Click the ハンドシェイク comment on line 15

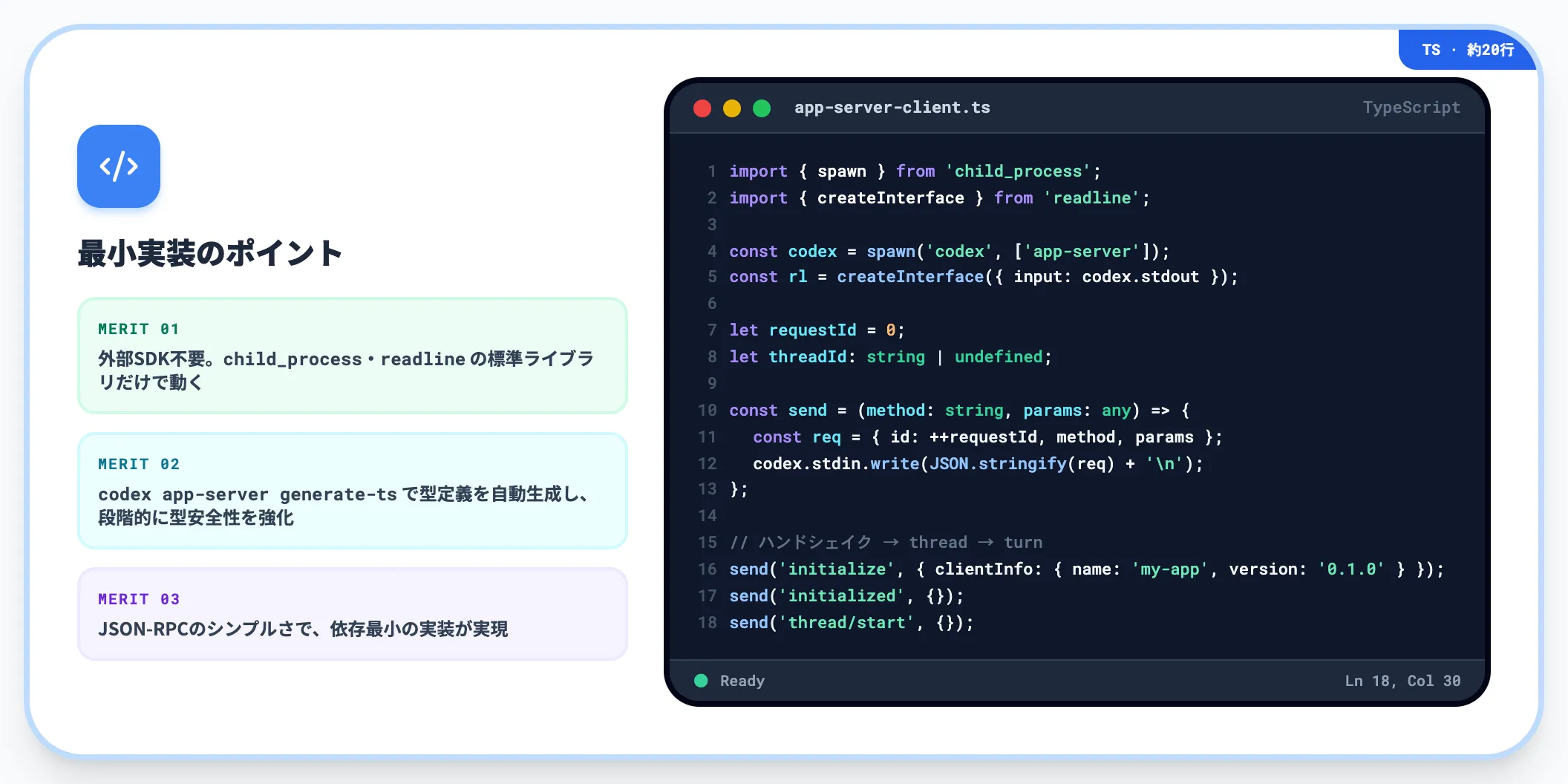click(x=886, y=543)
